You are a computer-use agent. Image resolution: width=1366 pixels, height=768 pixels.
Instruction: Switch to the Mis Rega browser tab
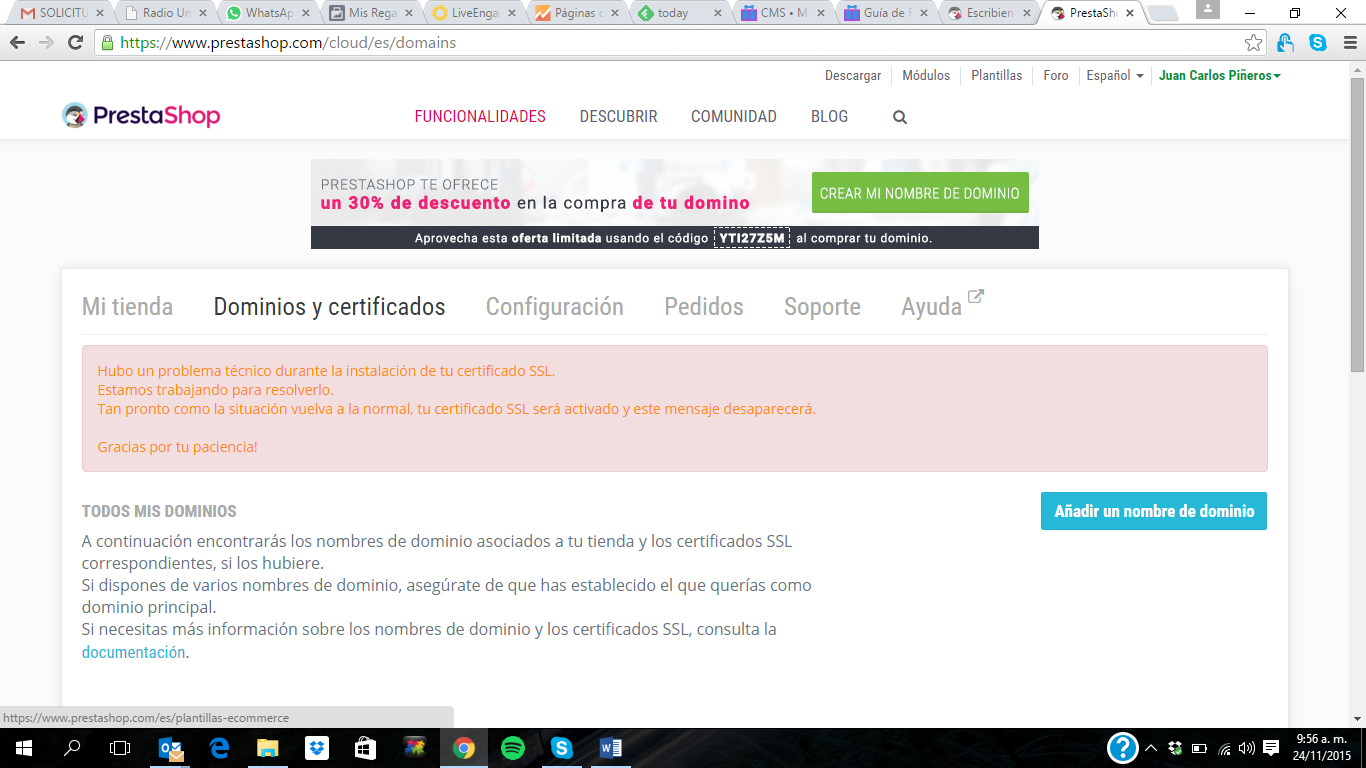tap(372, 13)
